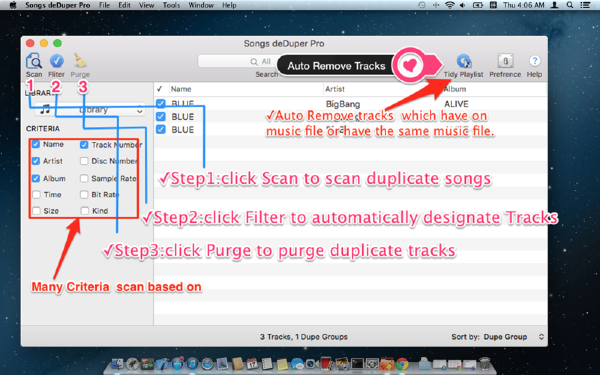Click the Scan toolbar icon
Viewport: 600px width, 375px height.
click(34, 61)
